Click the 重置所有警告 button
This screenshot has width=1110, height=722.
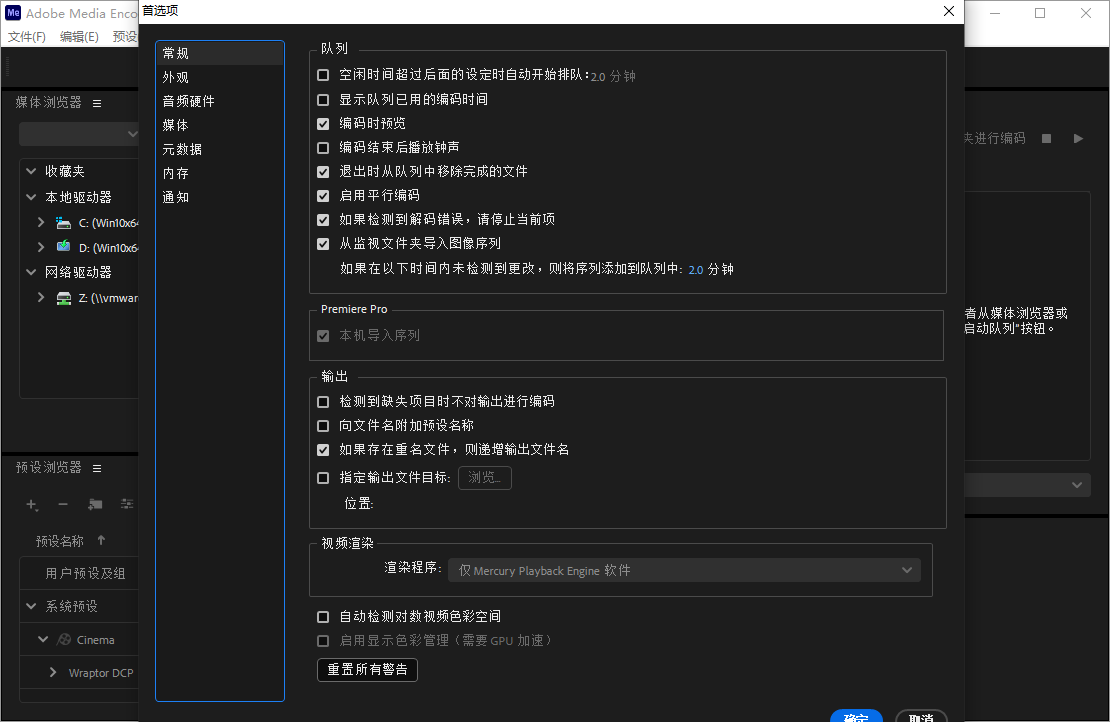pos(367,670)
